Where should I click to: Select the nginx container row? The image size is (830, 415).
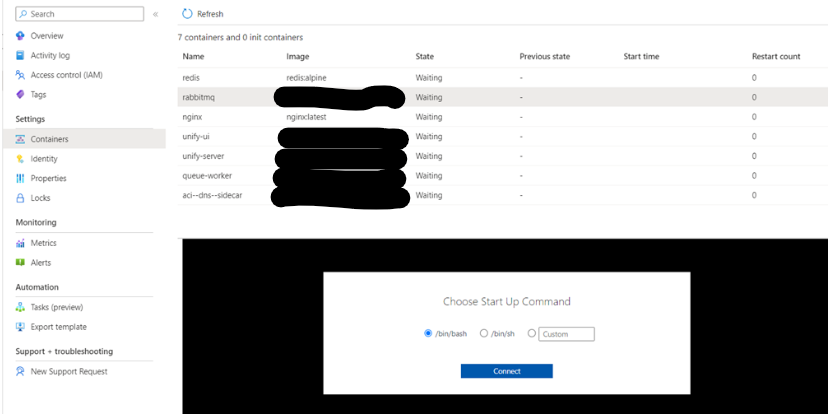point(503,117)
